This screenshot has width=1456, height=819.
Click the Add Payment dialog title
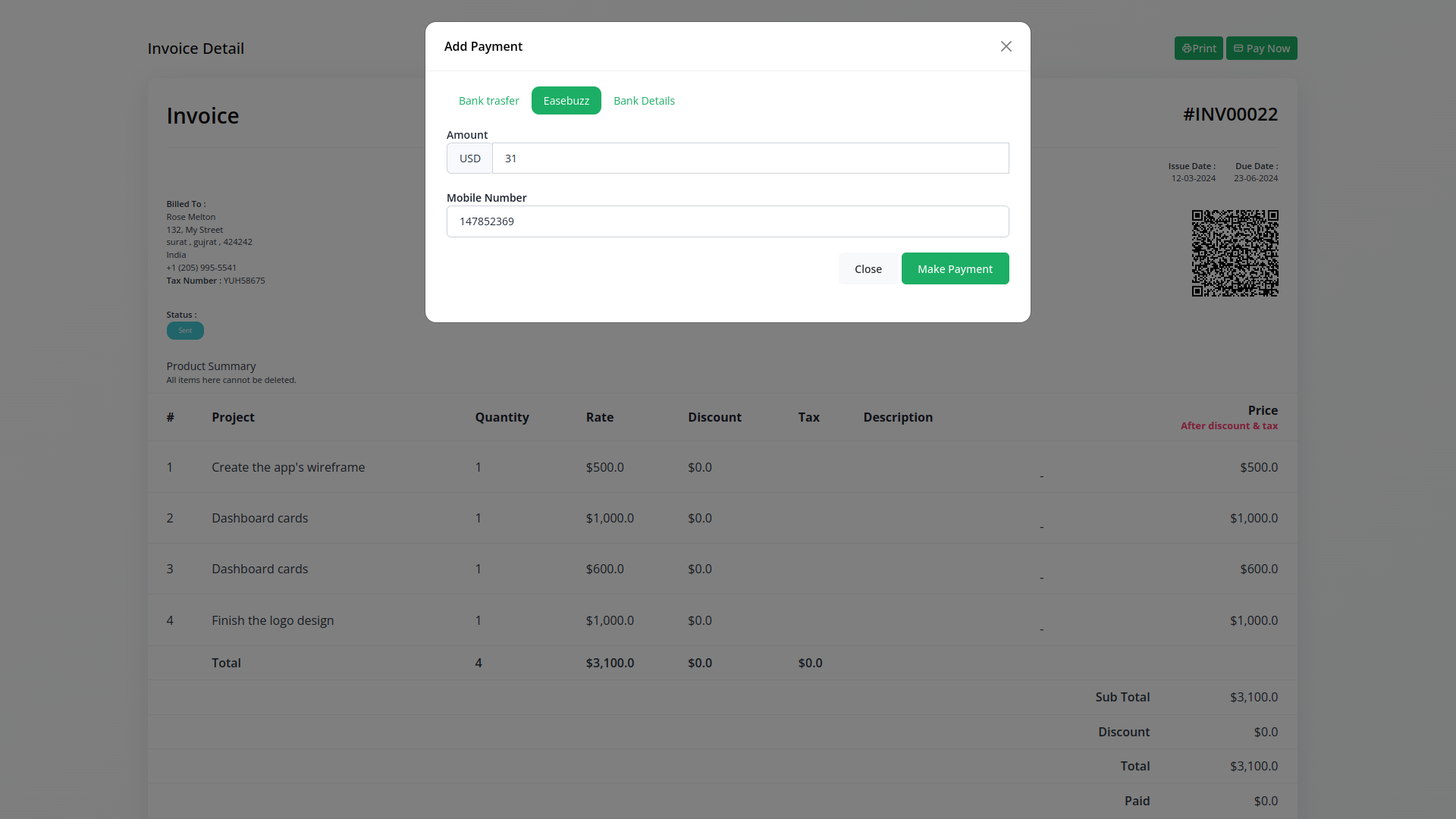click(483, 46)
